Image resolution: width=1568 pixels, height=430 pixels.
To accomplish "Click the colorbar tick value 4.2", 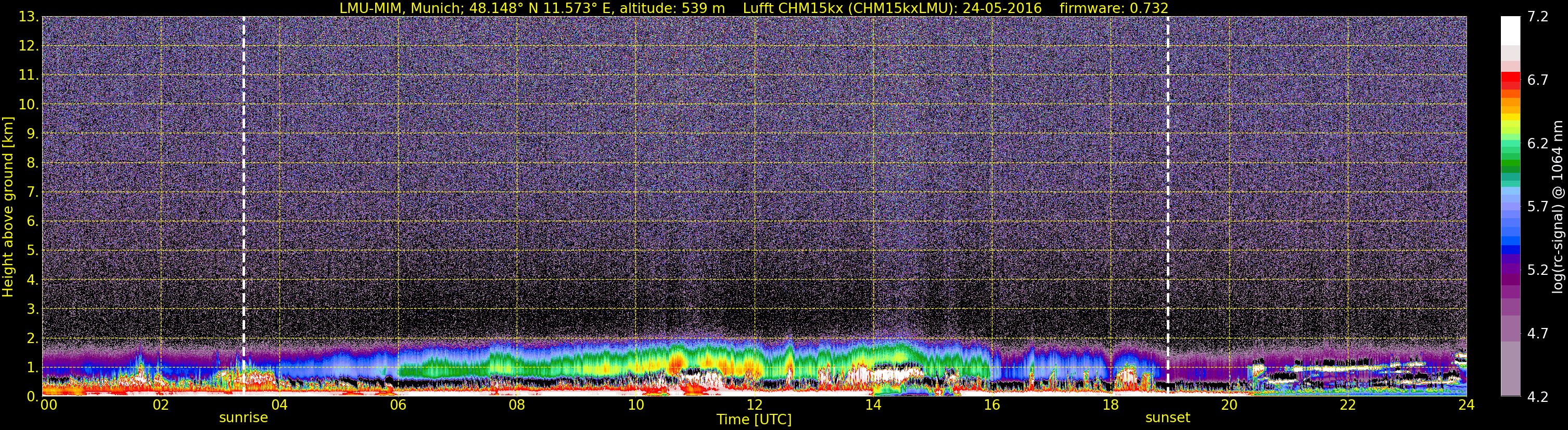I will pyautogui.click(x=1538, y=397).
